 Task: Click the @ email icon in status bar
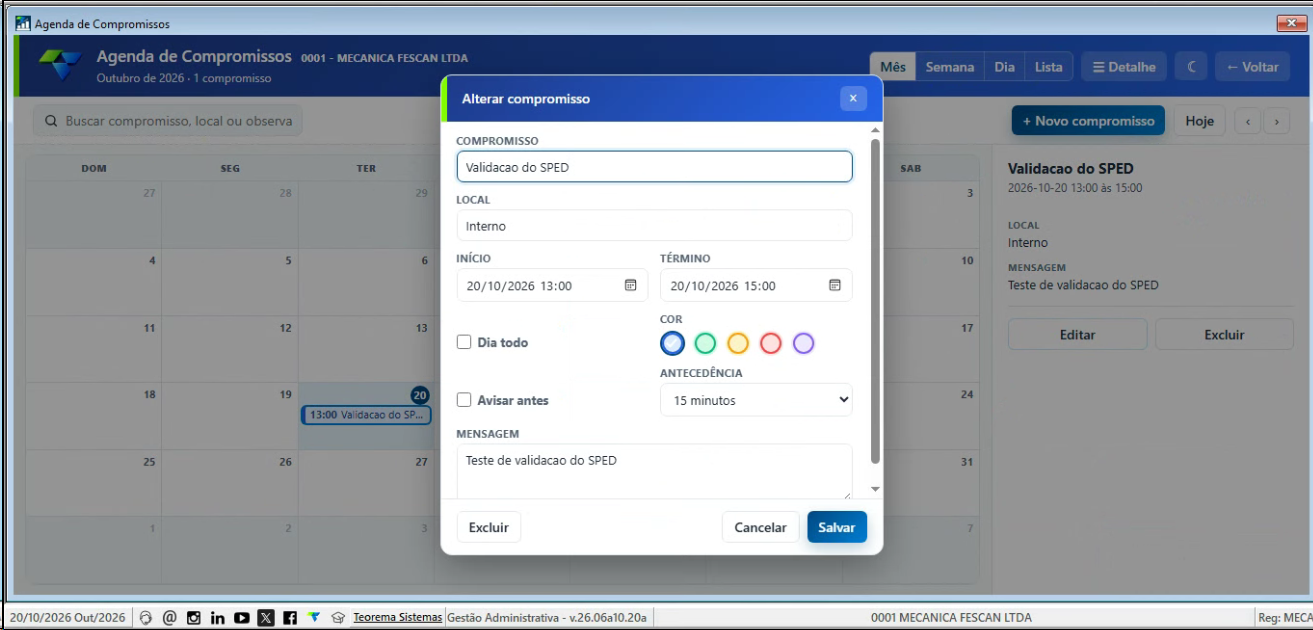coord(170,618)
